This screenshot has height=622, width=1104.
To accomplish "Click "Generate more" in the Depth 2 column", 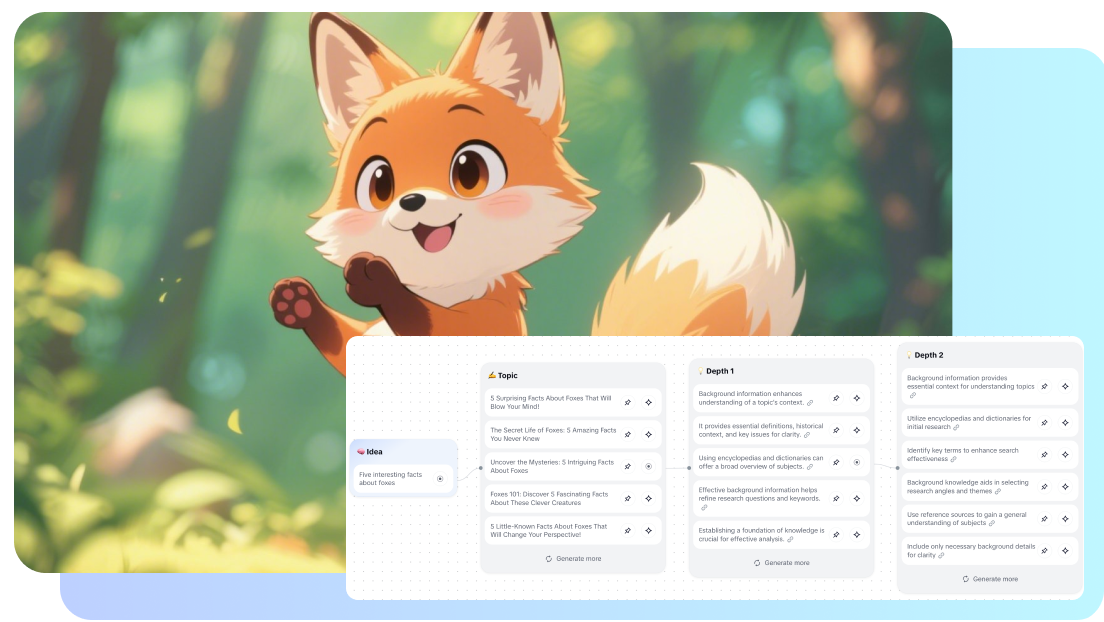I will (x=990, y=578).
